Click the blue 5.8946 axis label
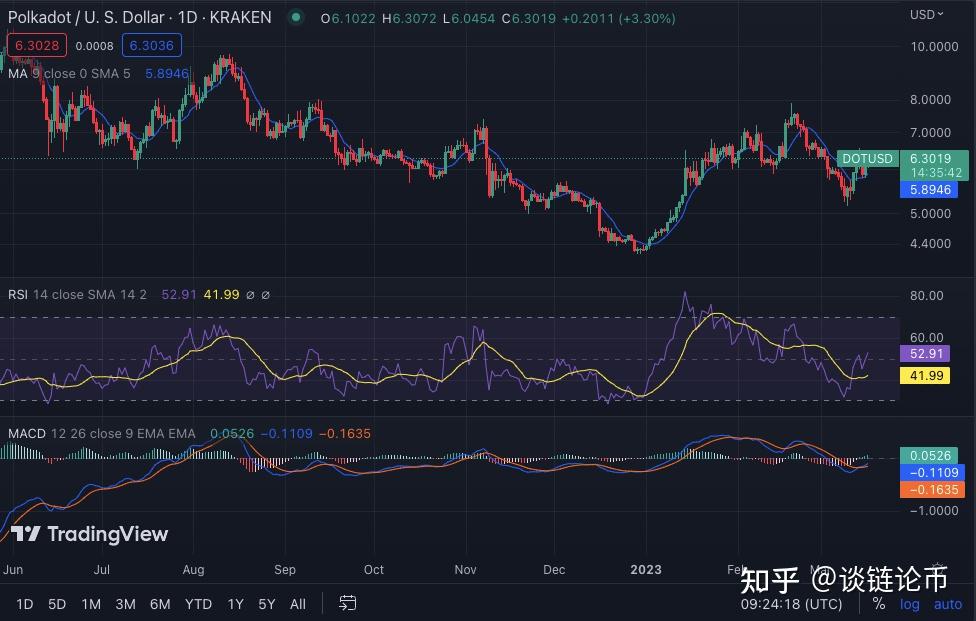 (929, 190)
